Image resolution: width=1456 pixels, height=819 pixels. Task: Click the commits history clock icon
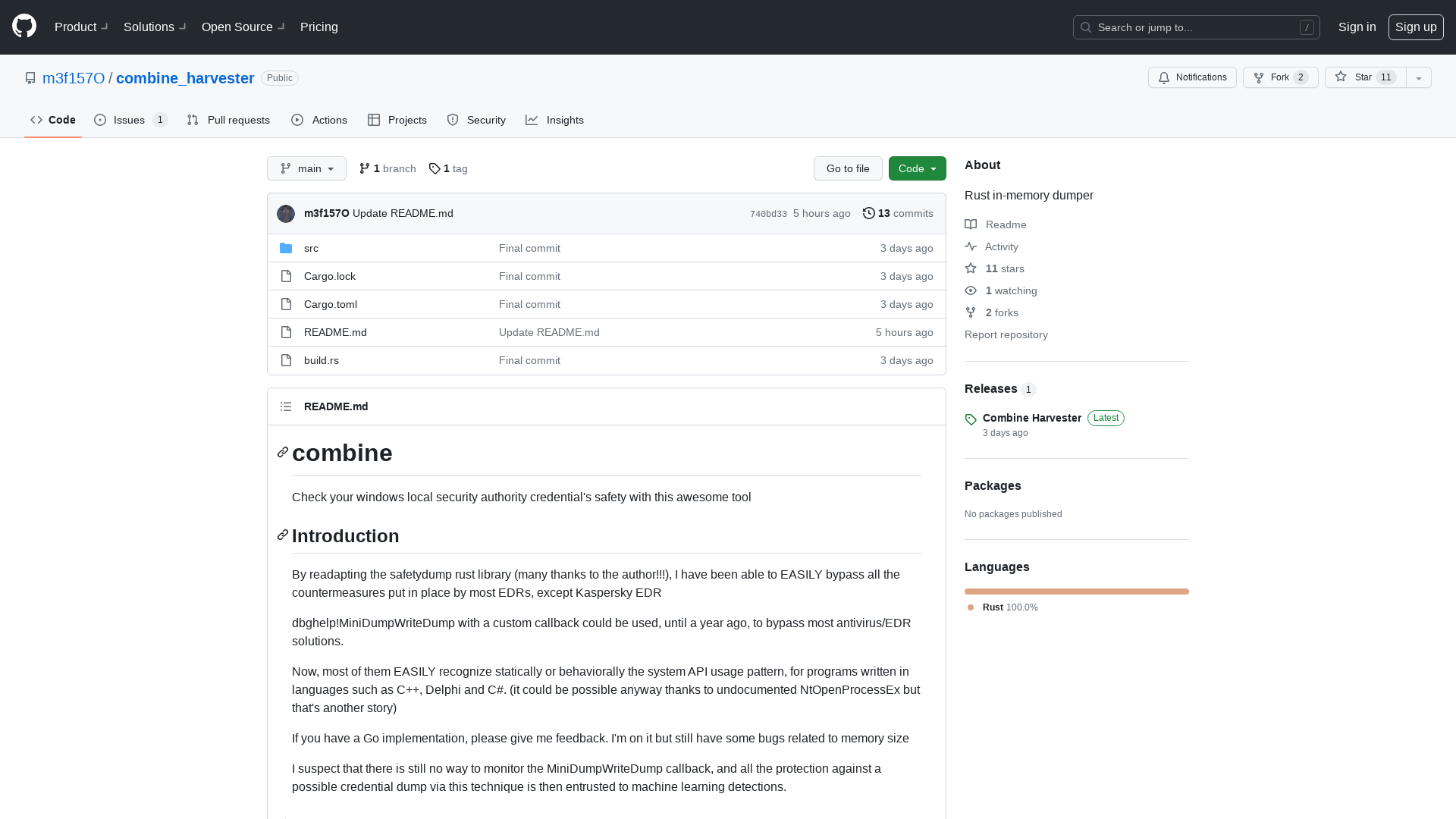pyautogui.click(x=869, y=213)
